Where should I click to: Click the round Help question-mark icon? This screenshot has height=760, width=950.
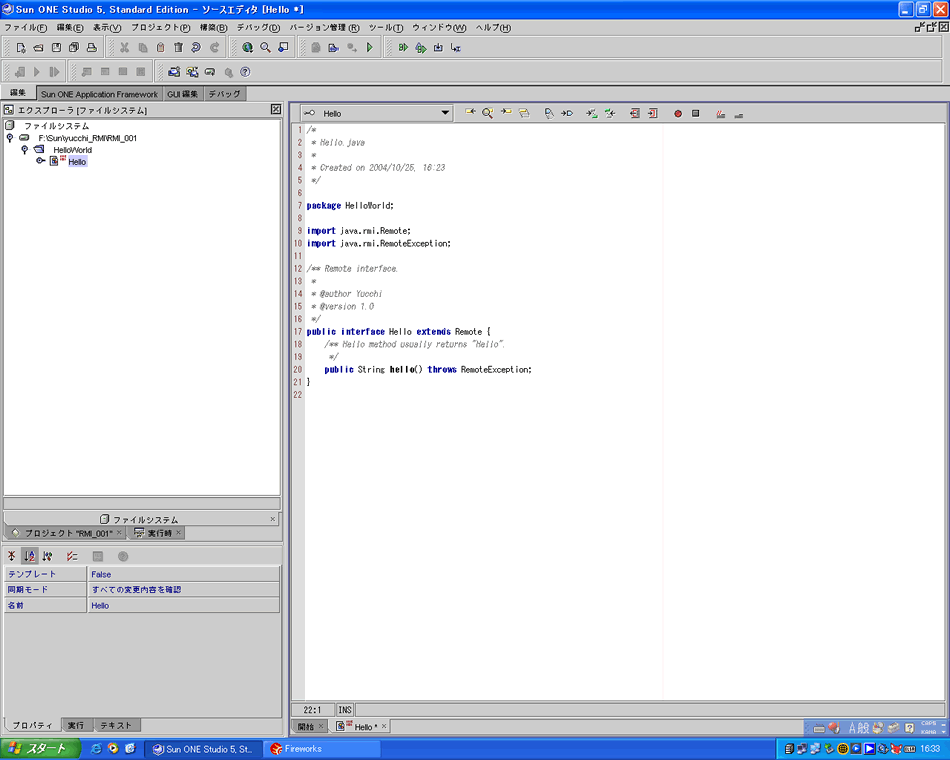click(x=245, y=72)
